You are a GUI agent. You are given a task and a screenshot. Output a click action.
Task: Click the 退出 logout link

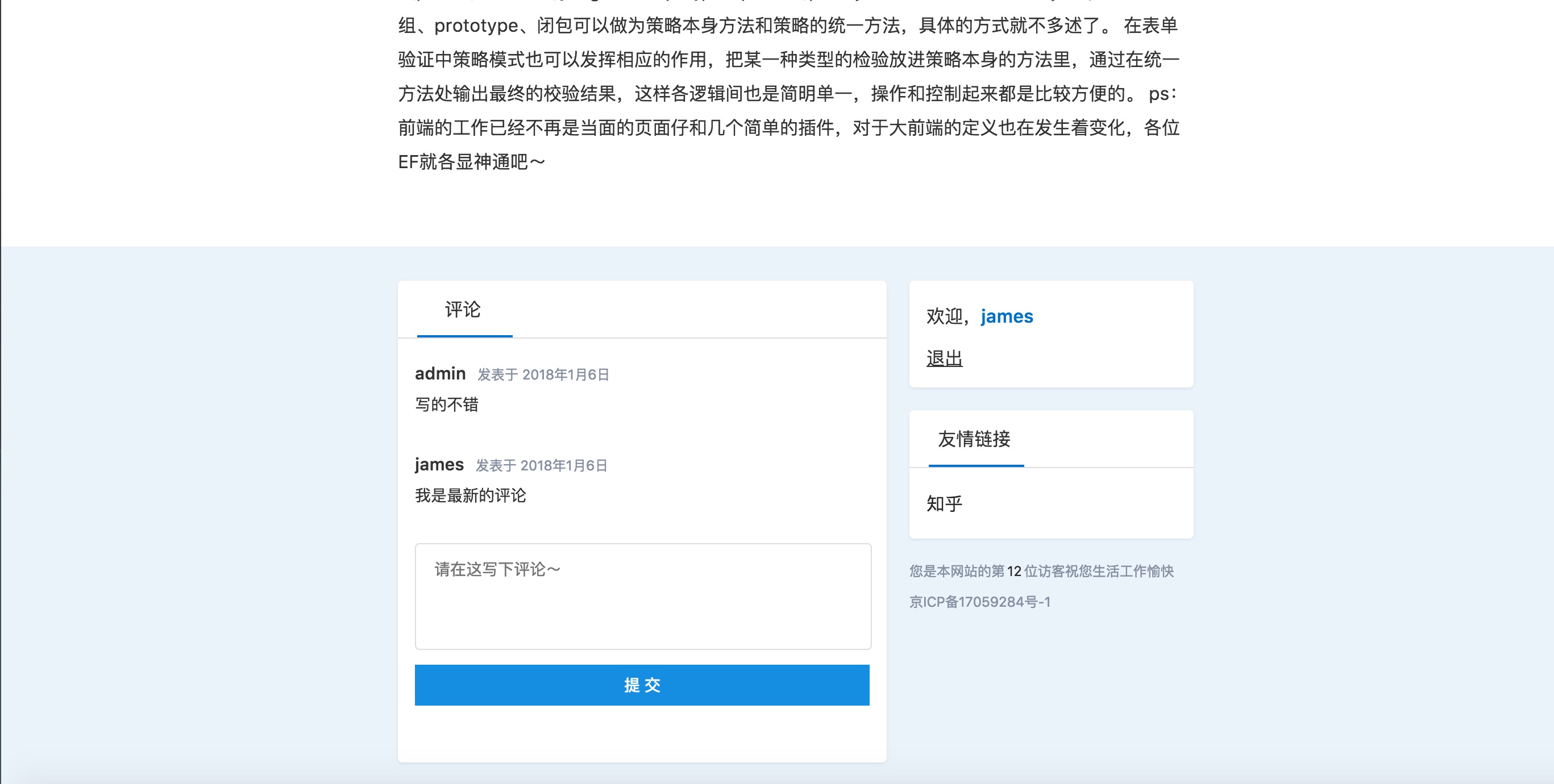[x=944, y=358]
